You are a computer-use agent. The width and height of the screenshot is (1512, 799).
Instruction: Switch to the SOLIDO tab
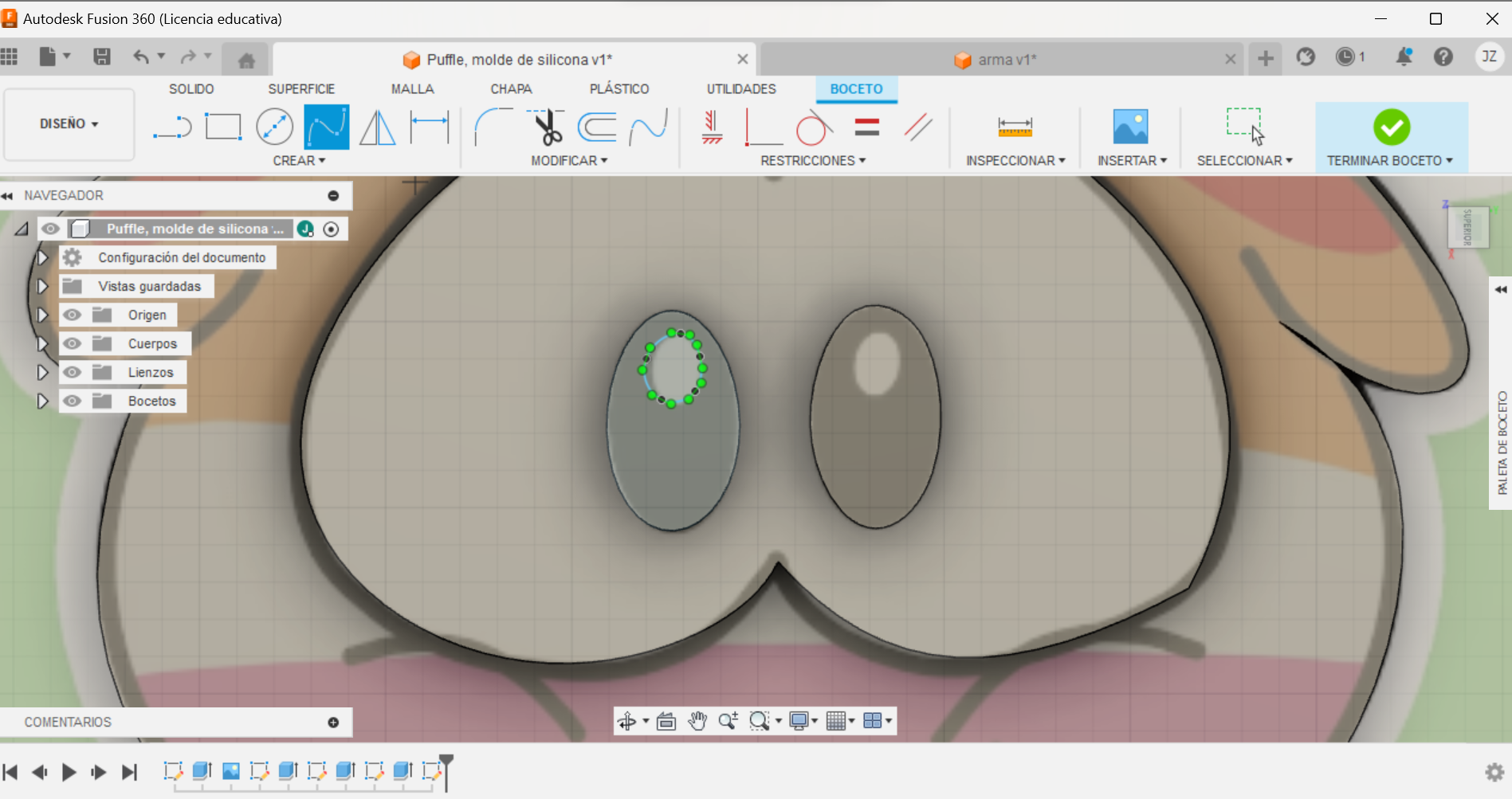pyautogui.click(x=191, y=89)
